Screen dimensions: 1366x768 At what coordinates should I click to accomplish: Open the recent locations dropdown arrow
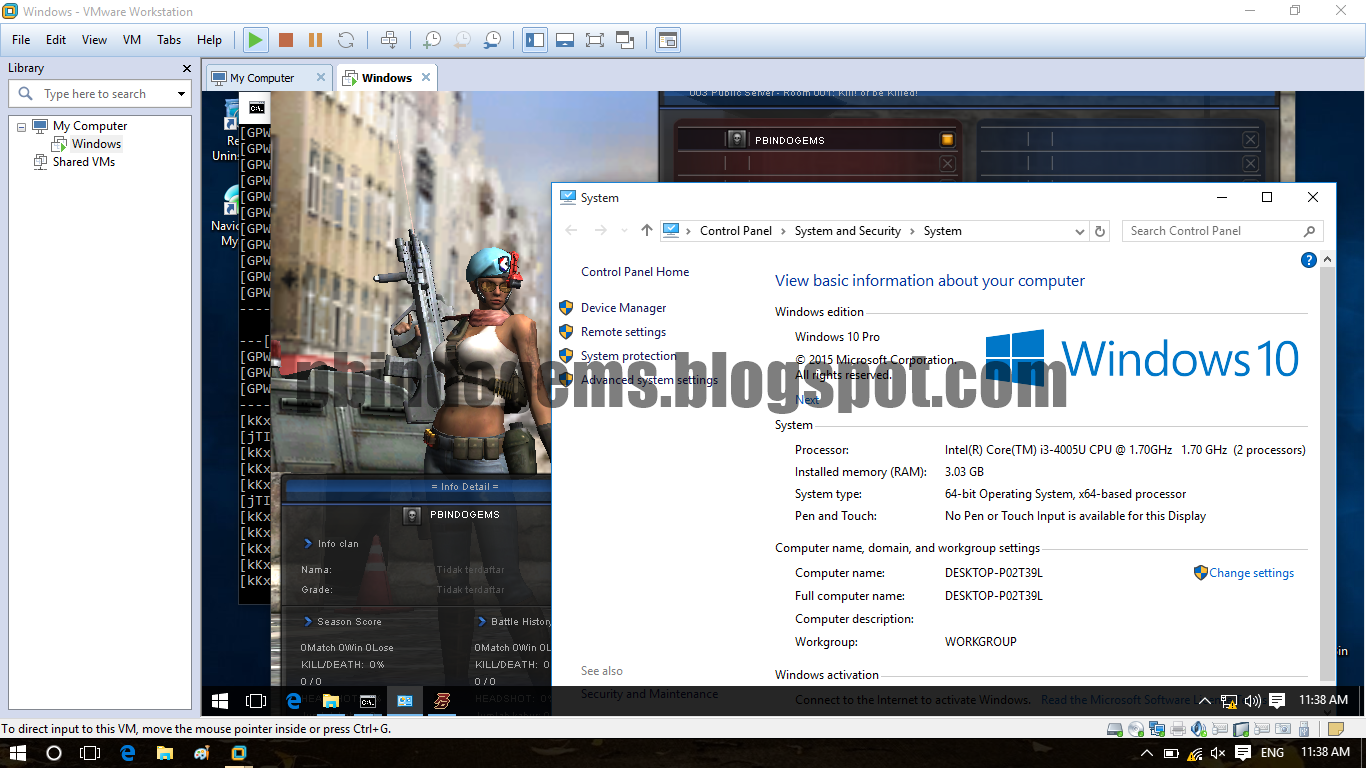pos(625,231)
